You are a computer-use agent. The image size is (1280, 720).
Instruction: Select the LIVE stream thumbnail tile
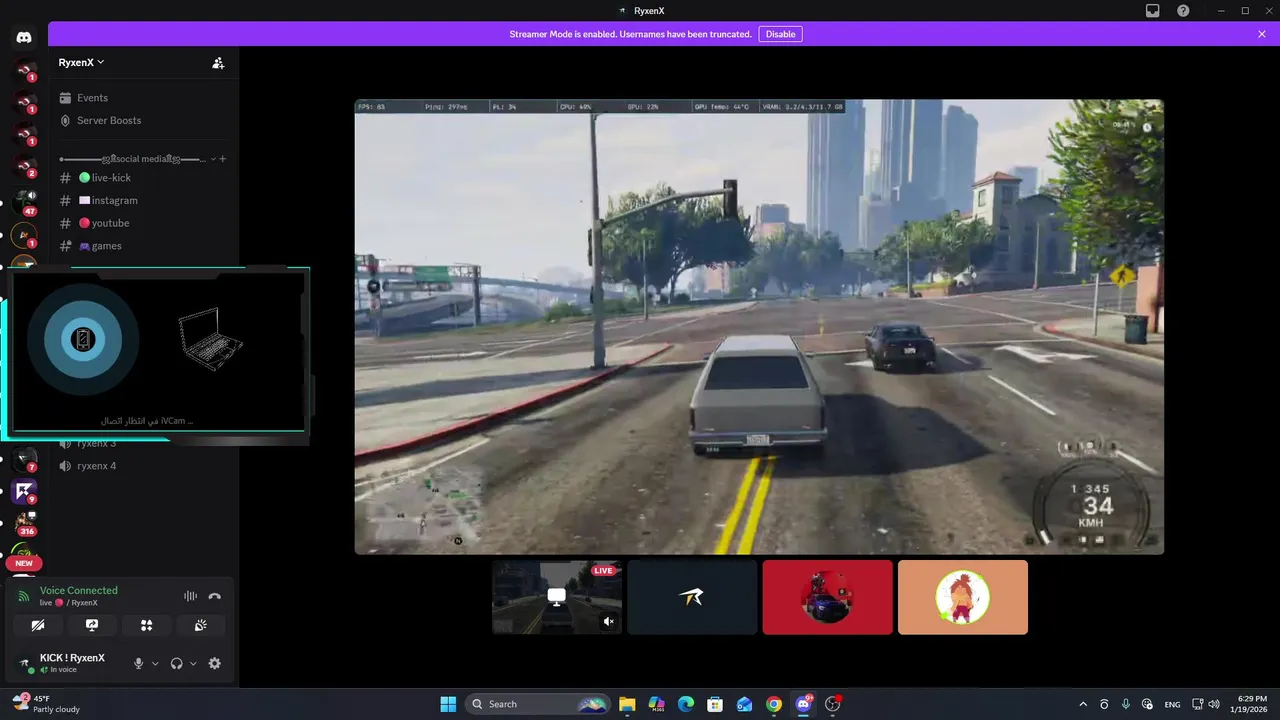pos(557,597)
